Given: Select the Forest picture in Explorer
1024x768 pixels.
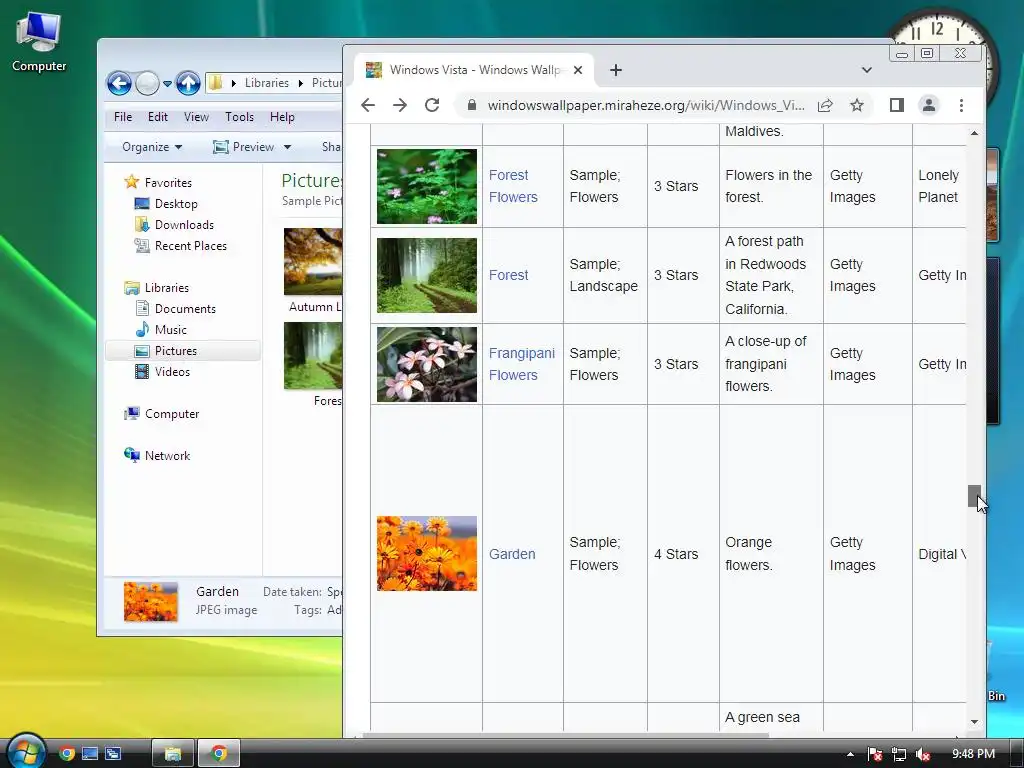Looking at the screenshot, I should pyautogui.click(x=313, y=364).
